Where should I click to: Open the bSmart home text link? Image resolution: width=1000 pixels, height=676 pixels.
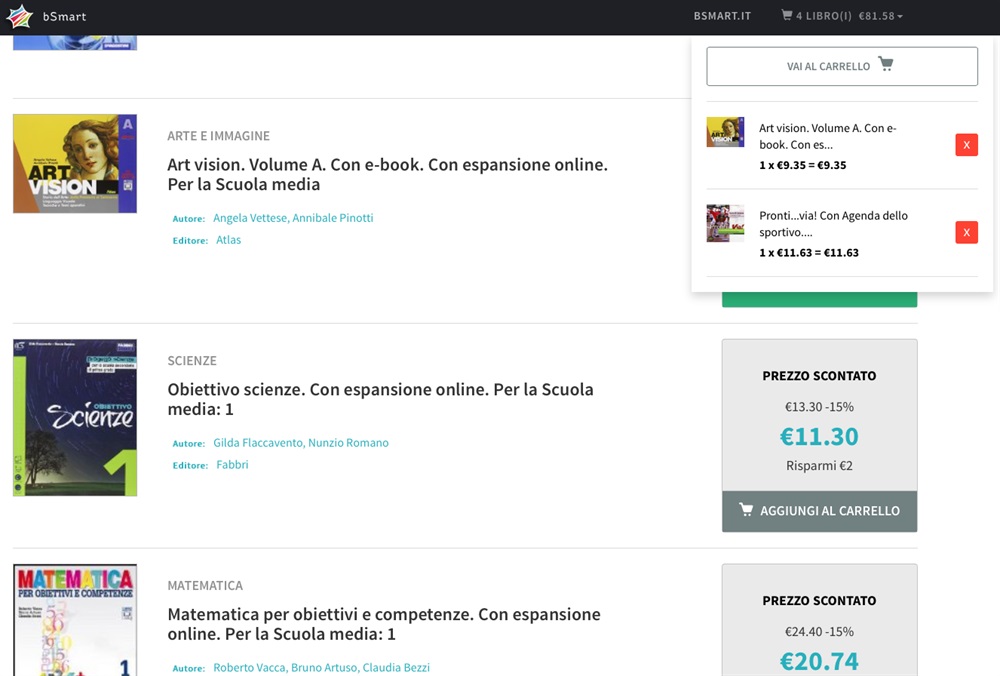coord(64,17)
